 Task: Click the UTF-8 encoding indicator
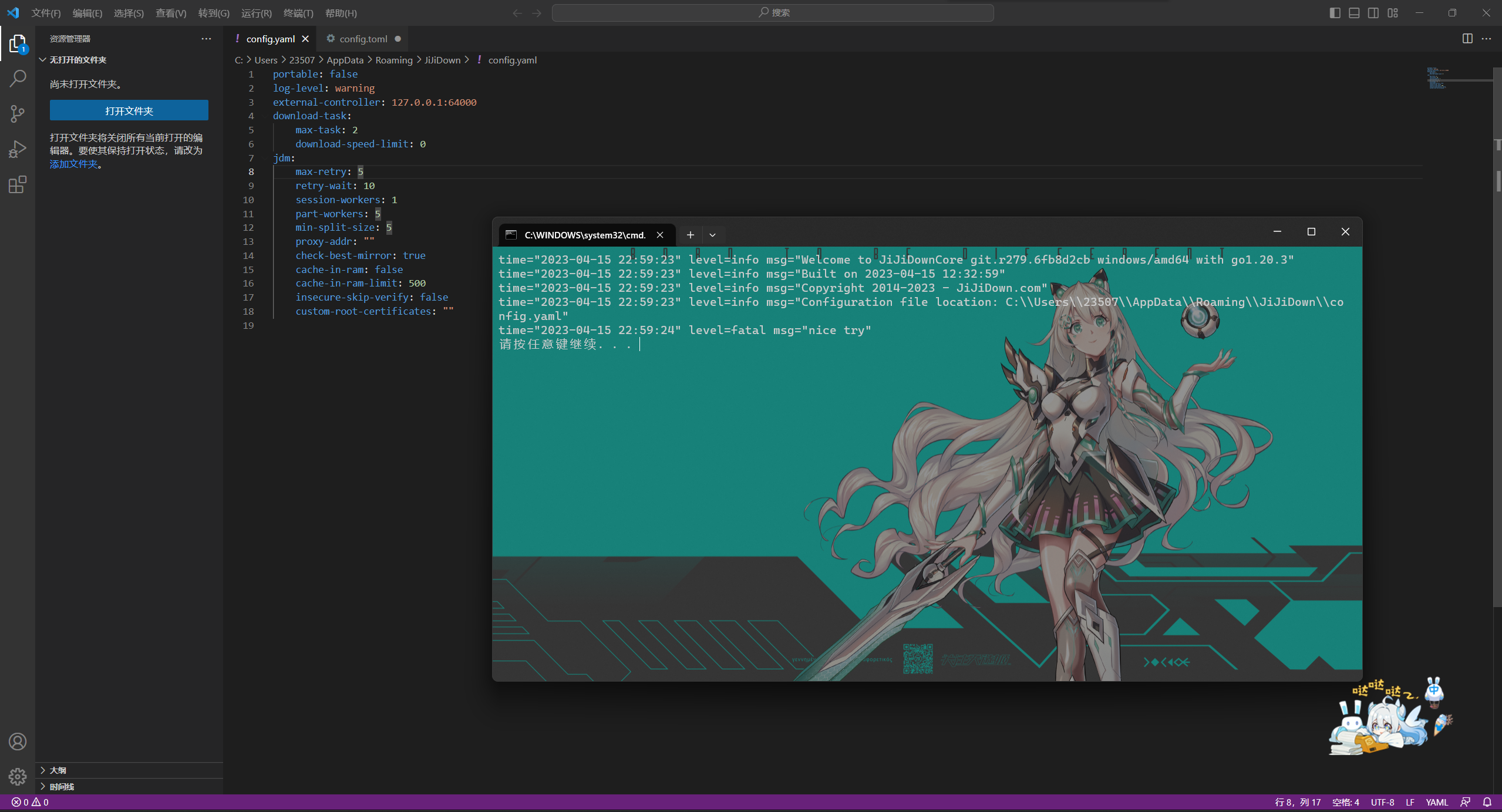coord(1382,802)
